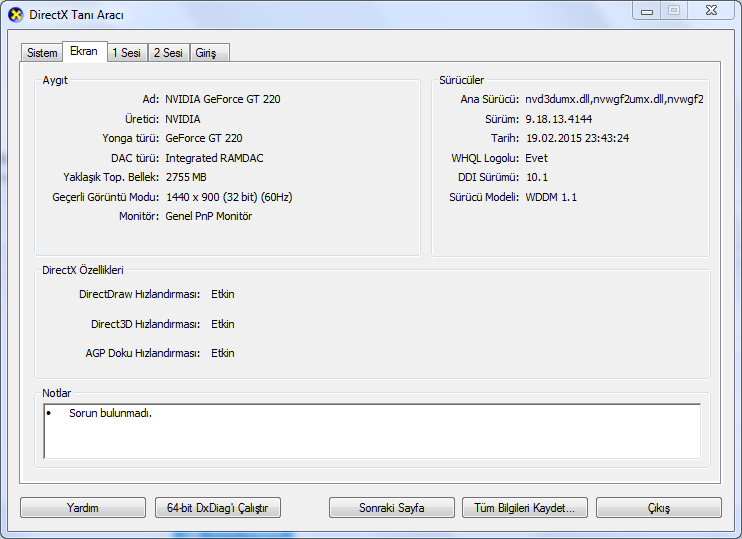Click the Üretici value NVIDIA

(x=183, y=119)
